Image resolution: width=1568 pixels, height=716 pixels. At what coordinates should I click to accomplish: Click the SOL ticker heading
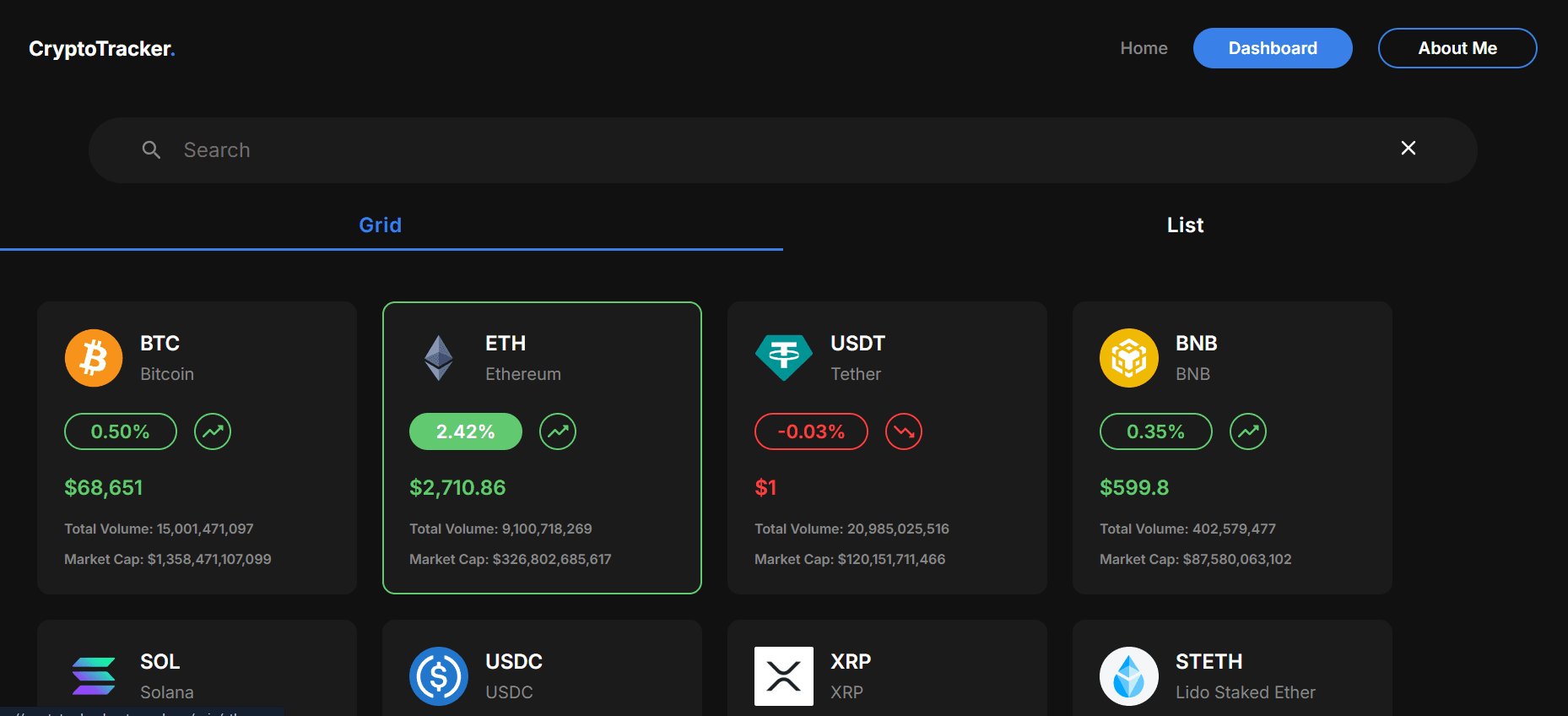(160, 662)
